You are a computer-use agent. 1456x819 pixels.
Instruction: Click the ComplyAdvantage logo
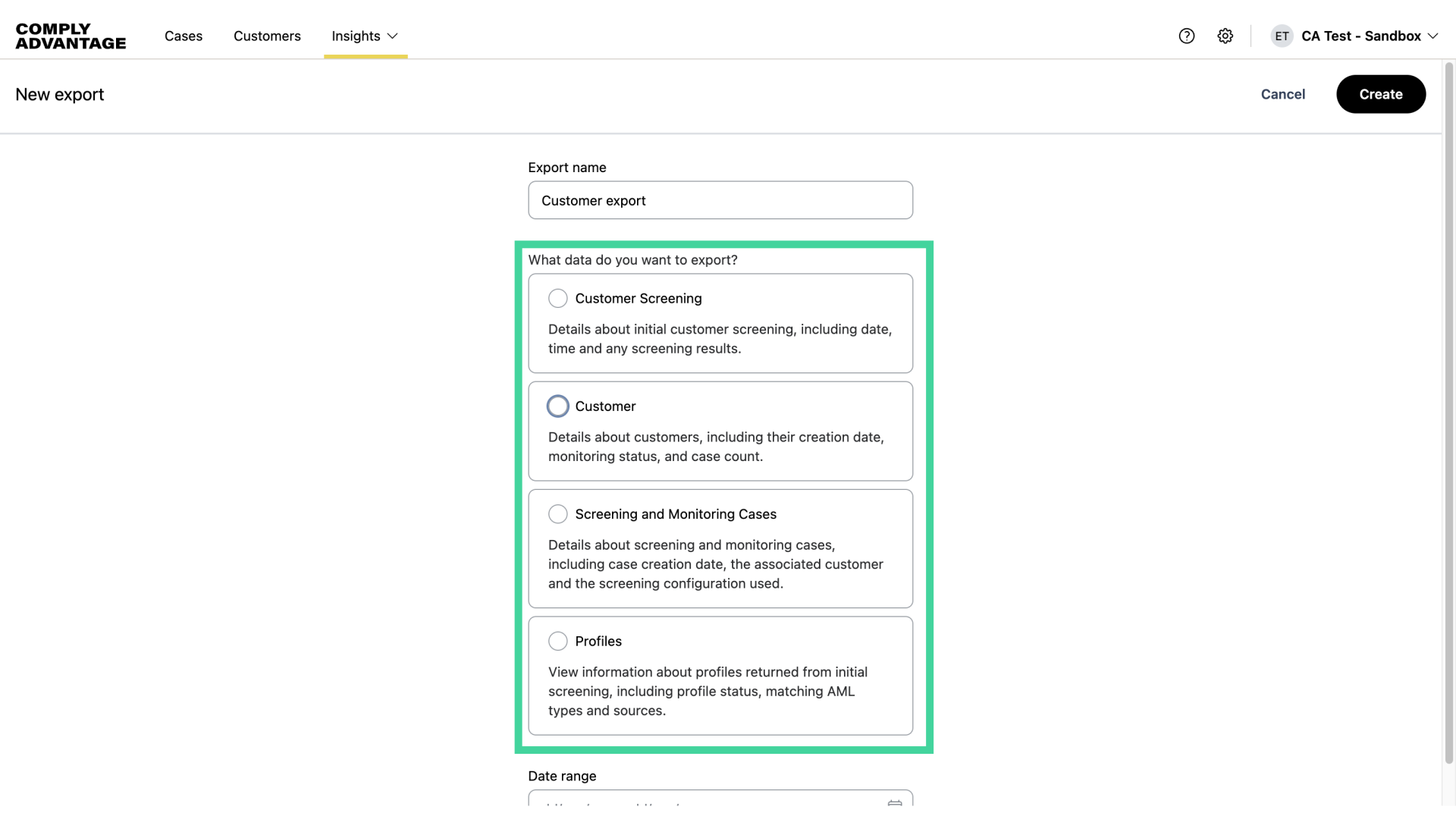click(70, 35)
